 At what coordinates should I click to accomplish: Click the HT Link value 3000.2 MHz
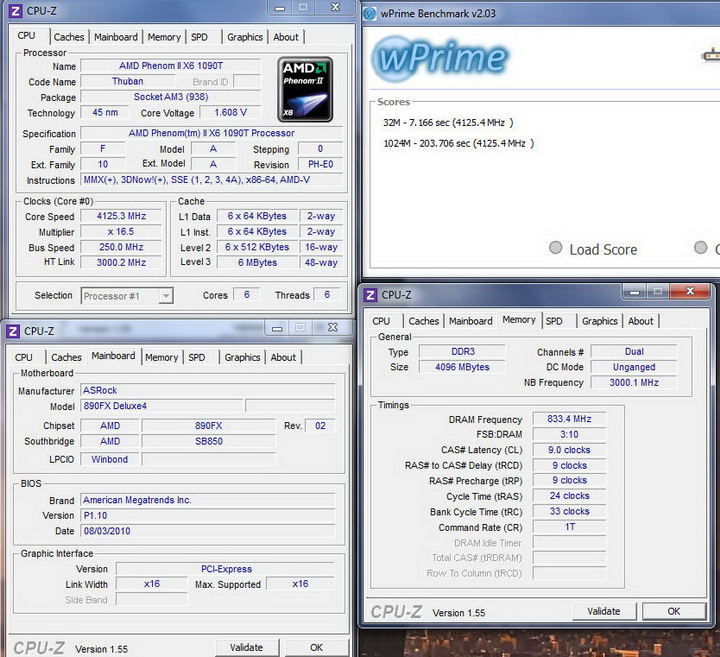[x=121, y=262]
